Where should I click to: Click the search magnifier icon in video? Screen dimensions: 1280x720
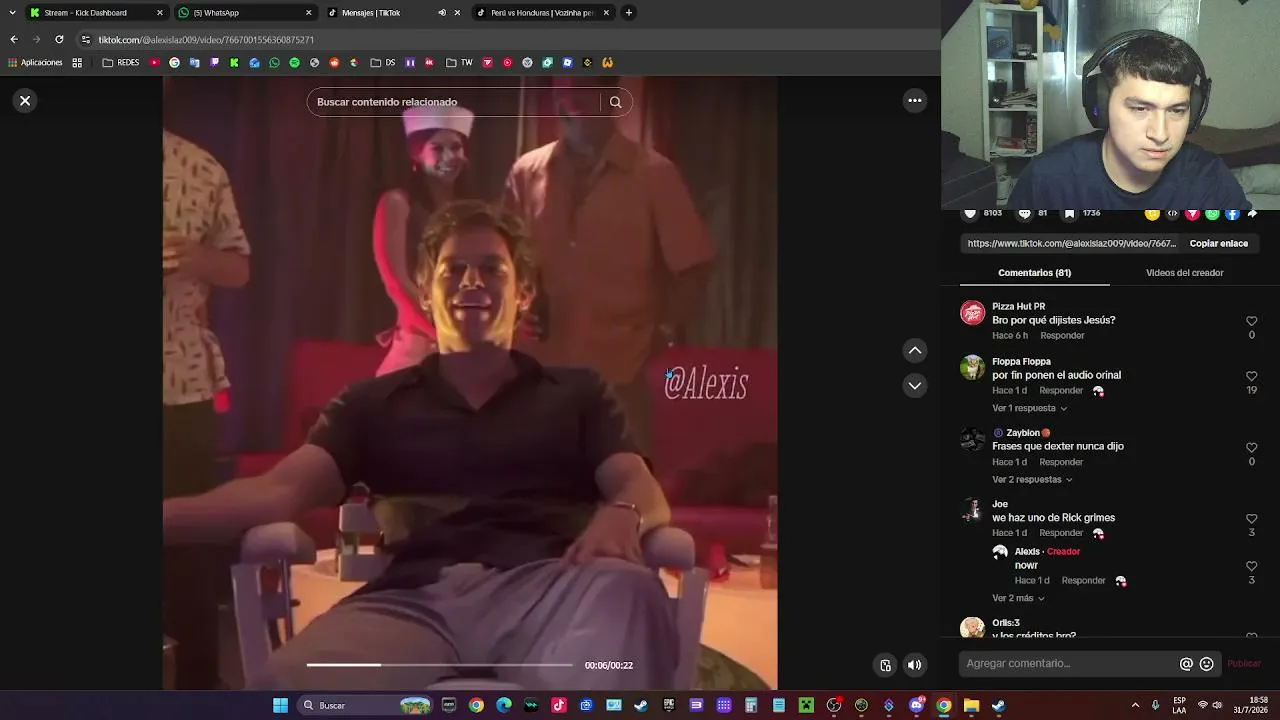click(615, 102)
